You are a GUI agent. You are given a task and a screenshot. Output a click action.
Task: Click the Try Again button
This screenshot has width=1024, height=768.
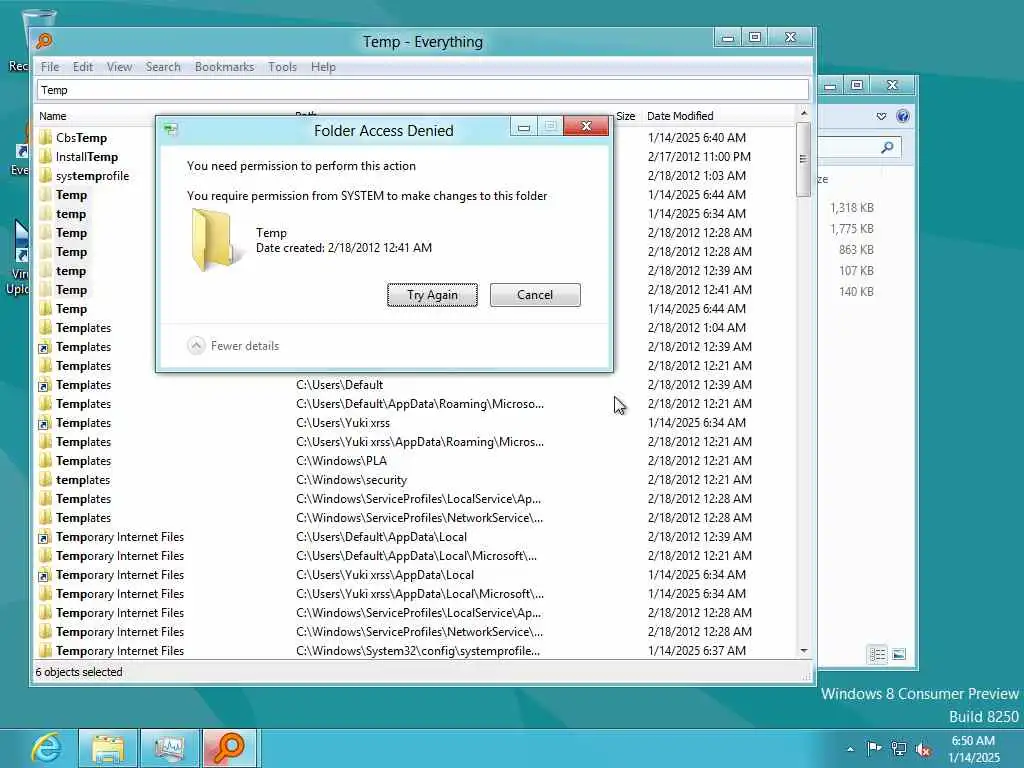pyautogui.click(x=432, y=295)
